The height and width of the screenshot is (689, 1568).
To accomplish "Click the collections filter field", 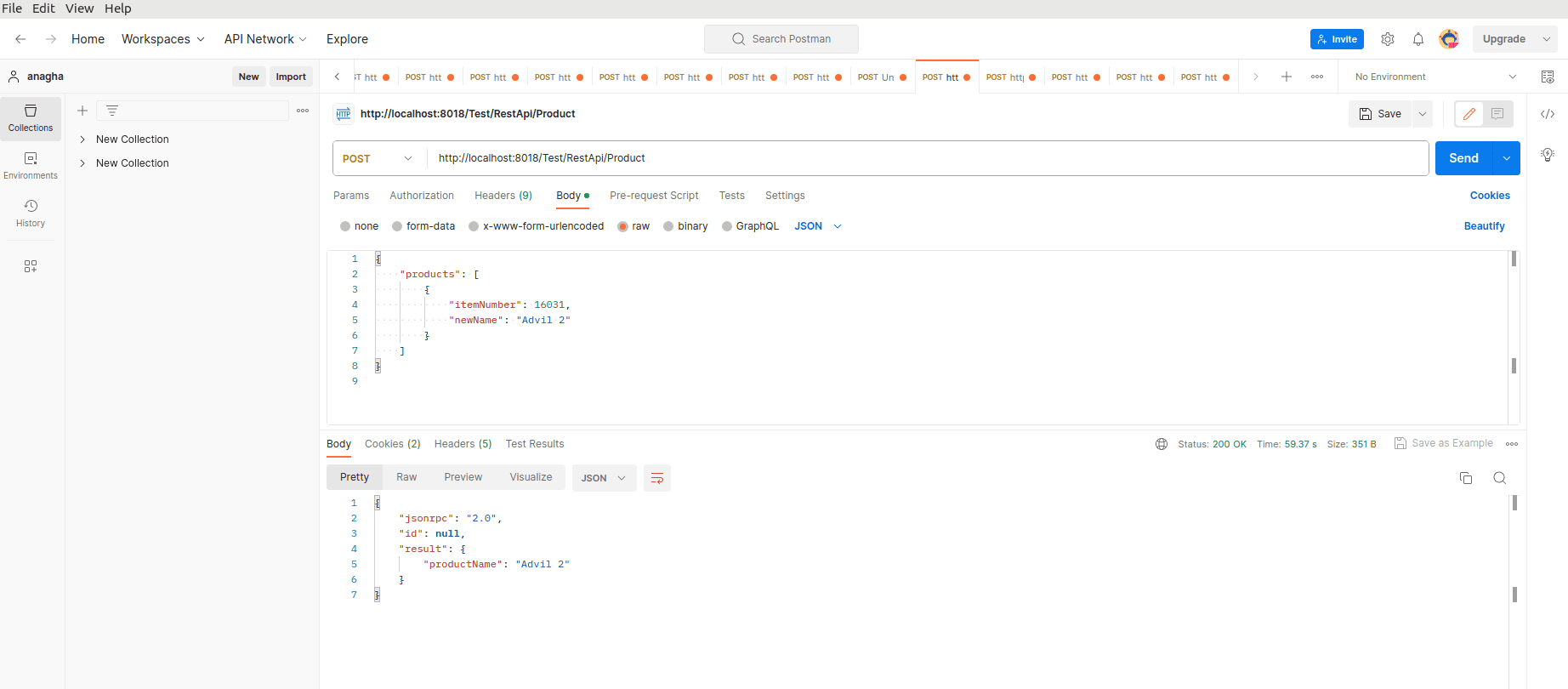I will tap(193, 111).
